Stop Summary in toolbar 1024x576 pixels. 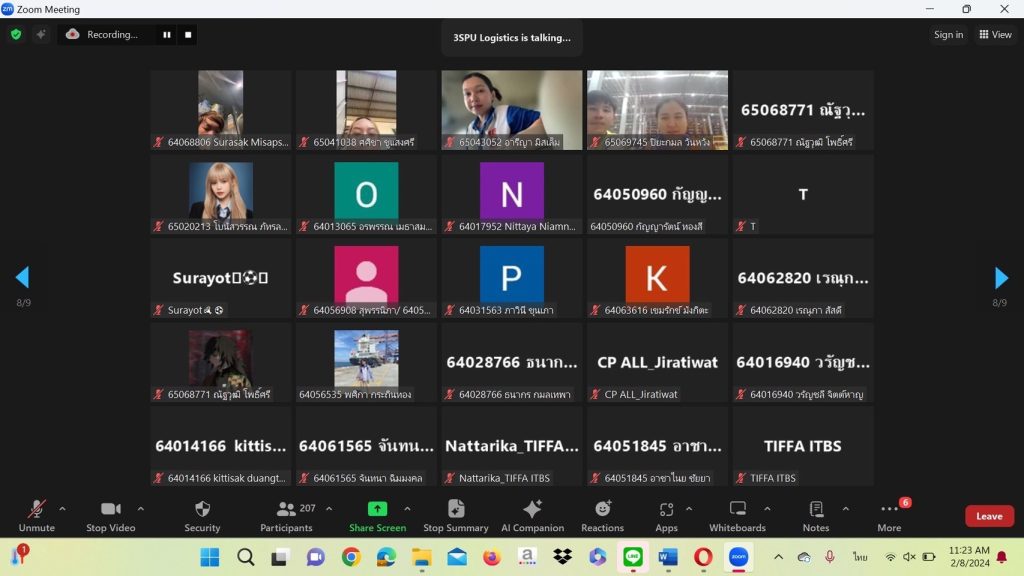456,515
